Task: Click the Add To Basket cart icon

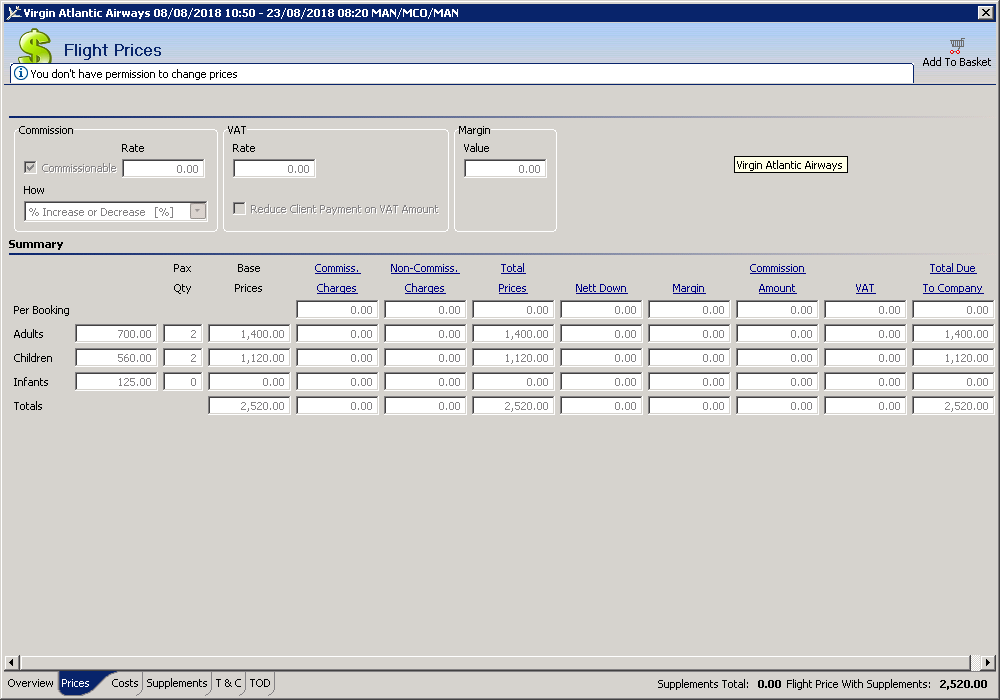Action: click(x=957, y=45)
